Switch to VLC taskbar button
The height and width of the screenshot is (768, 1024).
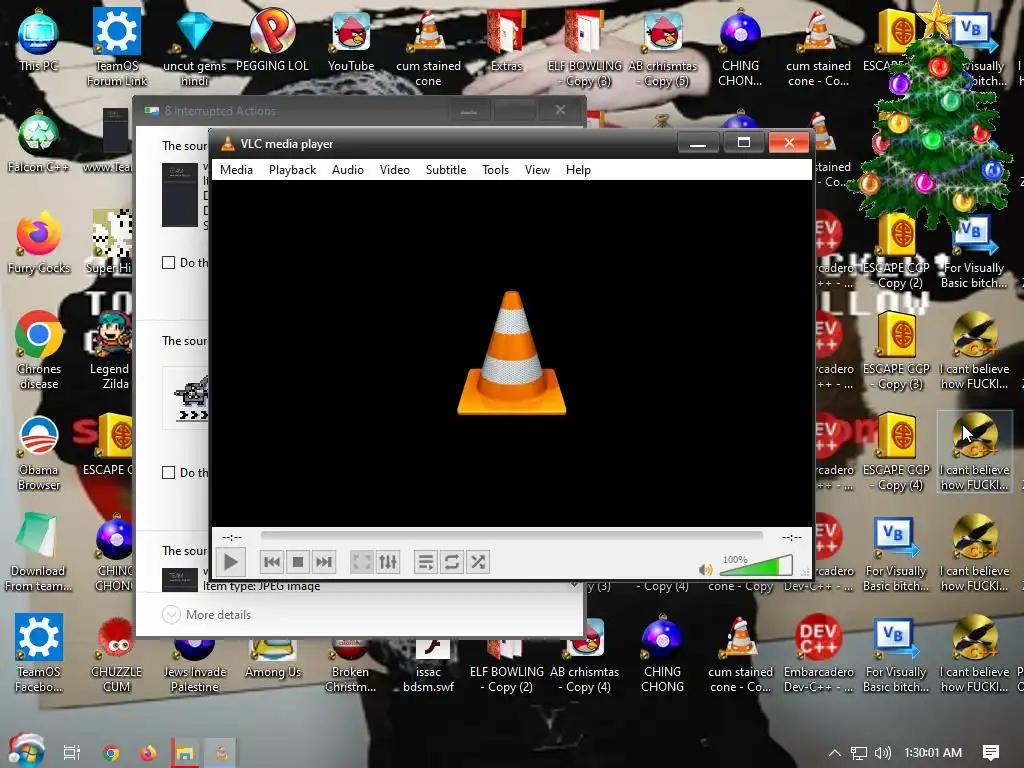click(221, 752)
